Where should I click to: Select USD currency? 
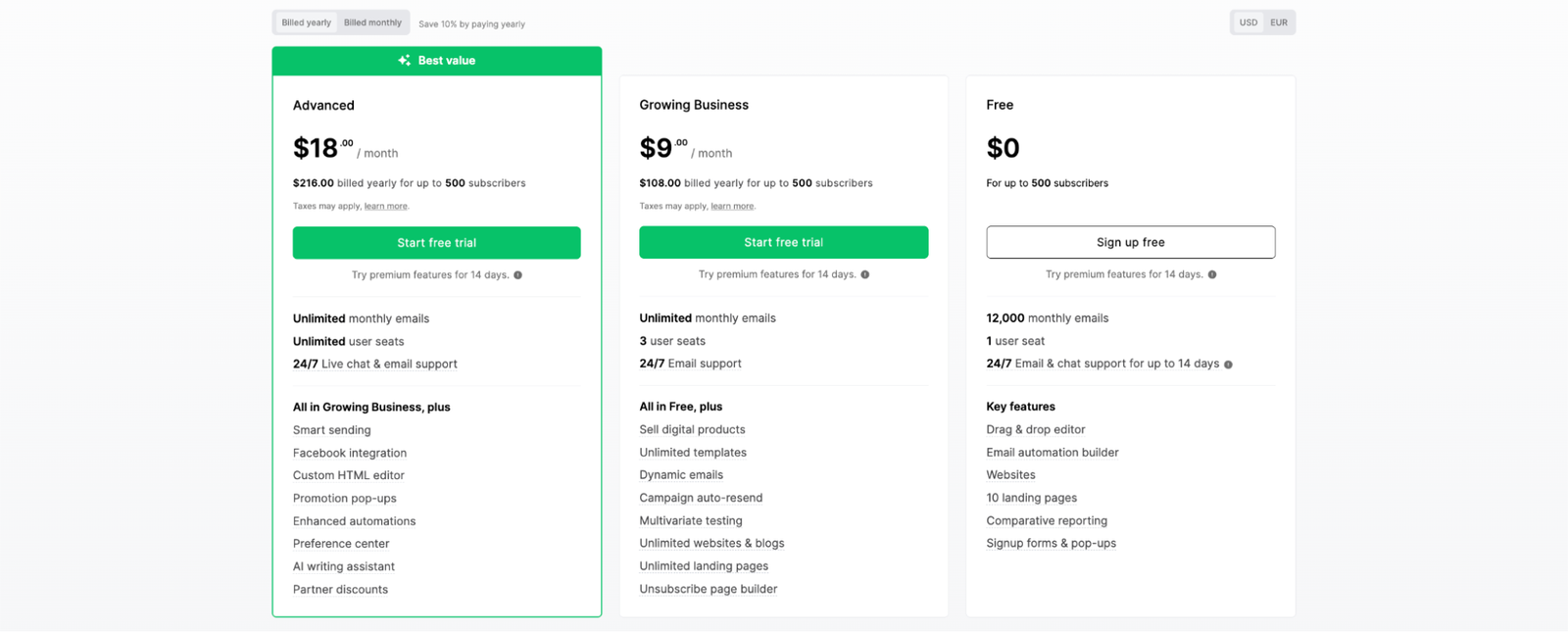(x=1248, y=23)
